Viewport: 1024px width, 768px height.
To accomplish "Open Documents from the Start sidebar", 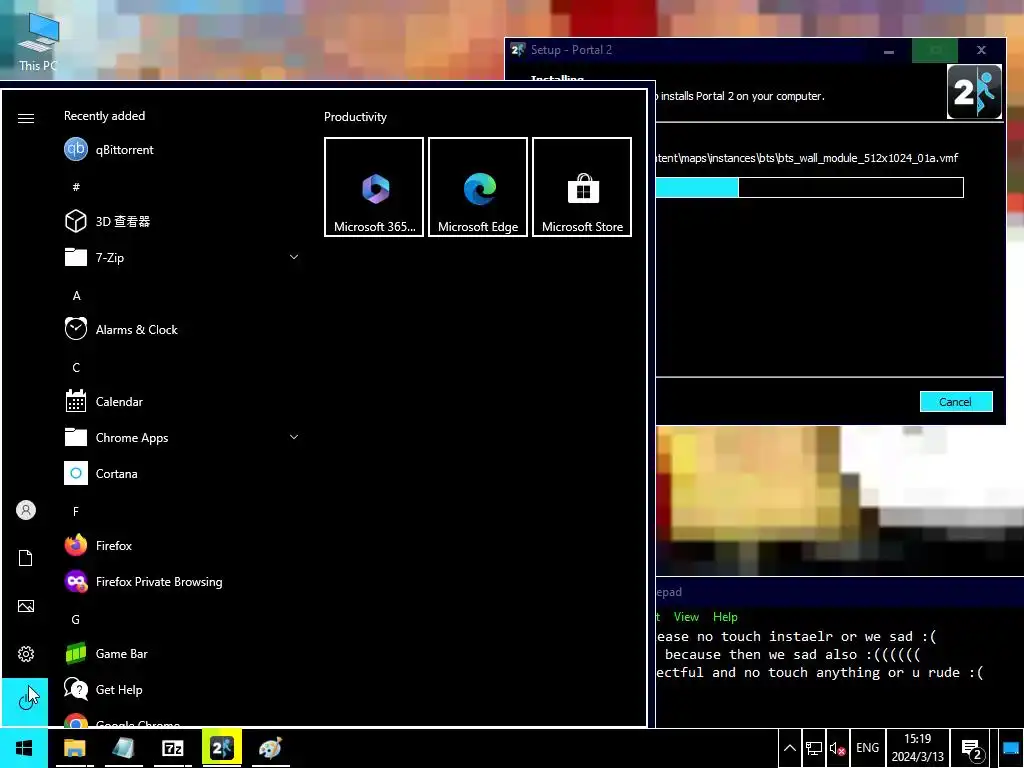I will (25, 558).
